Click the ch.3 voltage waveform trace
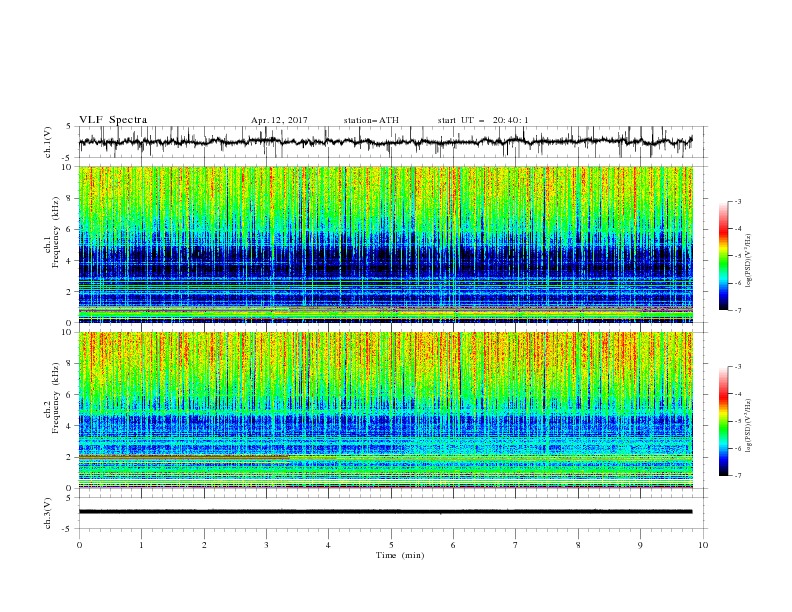Screen dimensions: 792x612 tap(385, 512)
